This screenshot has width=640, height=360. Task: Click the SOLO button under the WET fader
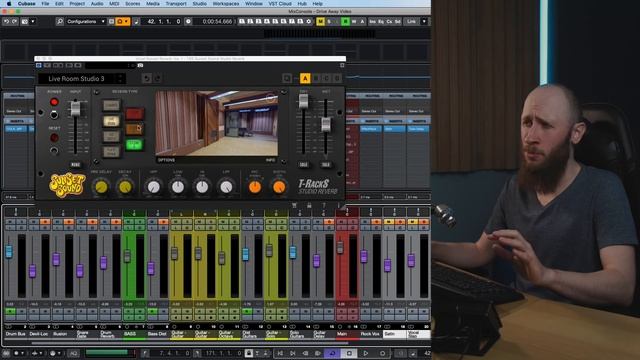(326, 165)
